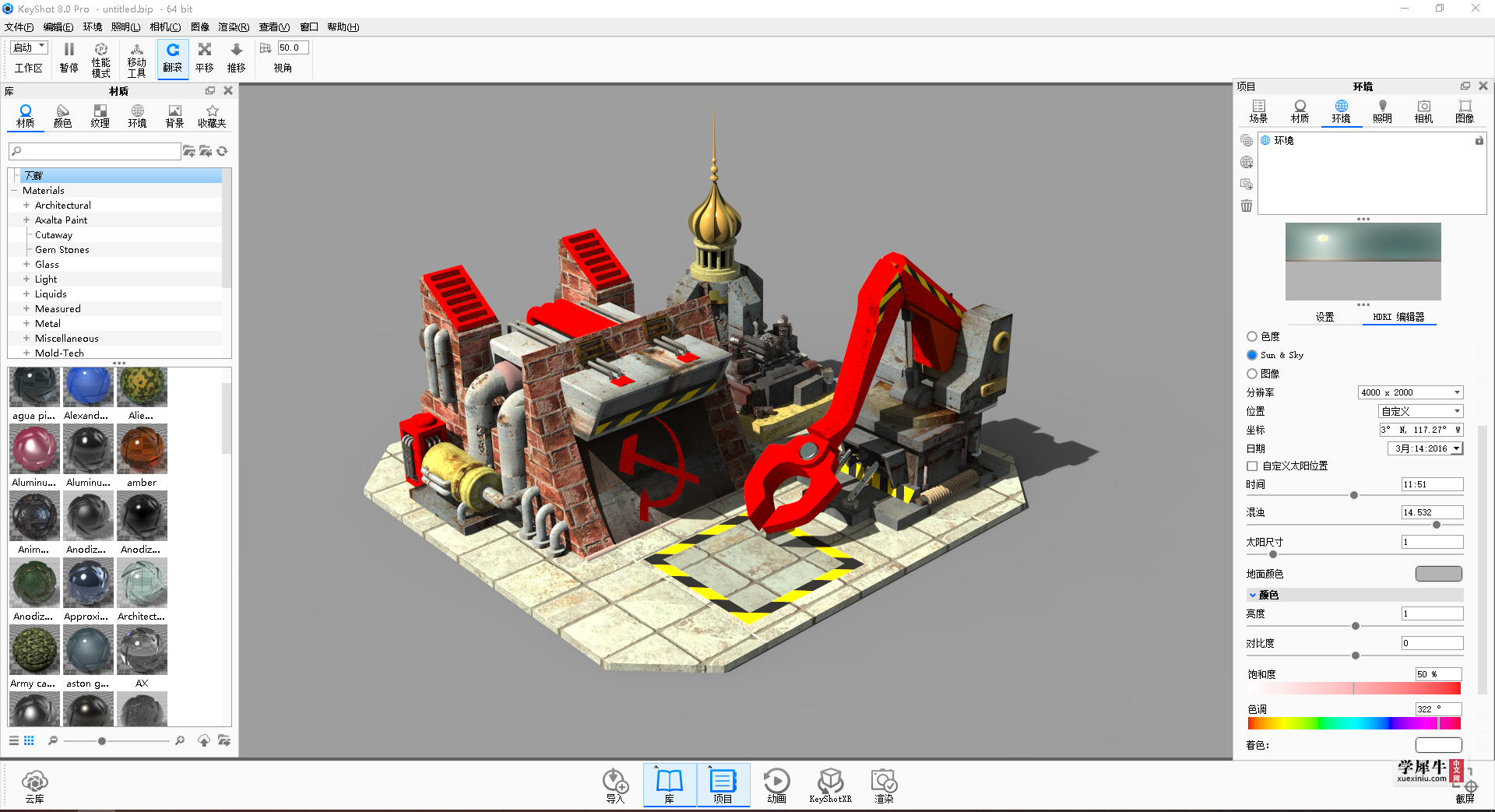Select the 色度 radio option
The image size is (1495, 812).
point(1252,336)
